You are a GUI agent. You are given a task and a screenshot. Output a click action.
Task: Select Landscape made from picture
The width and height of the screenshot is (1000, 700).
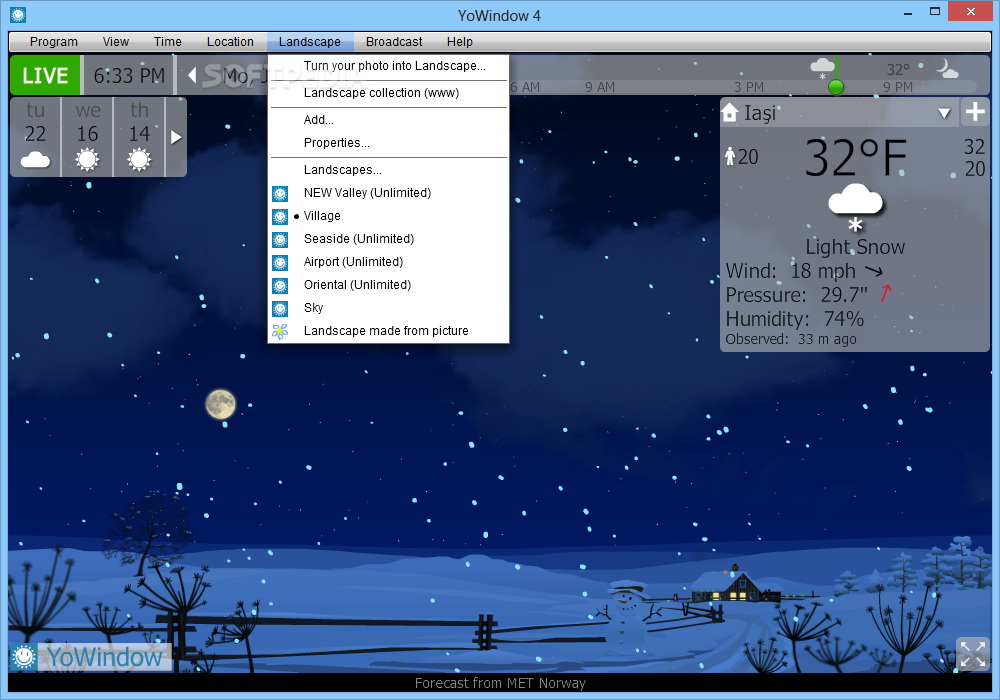point(388,330)
